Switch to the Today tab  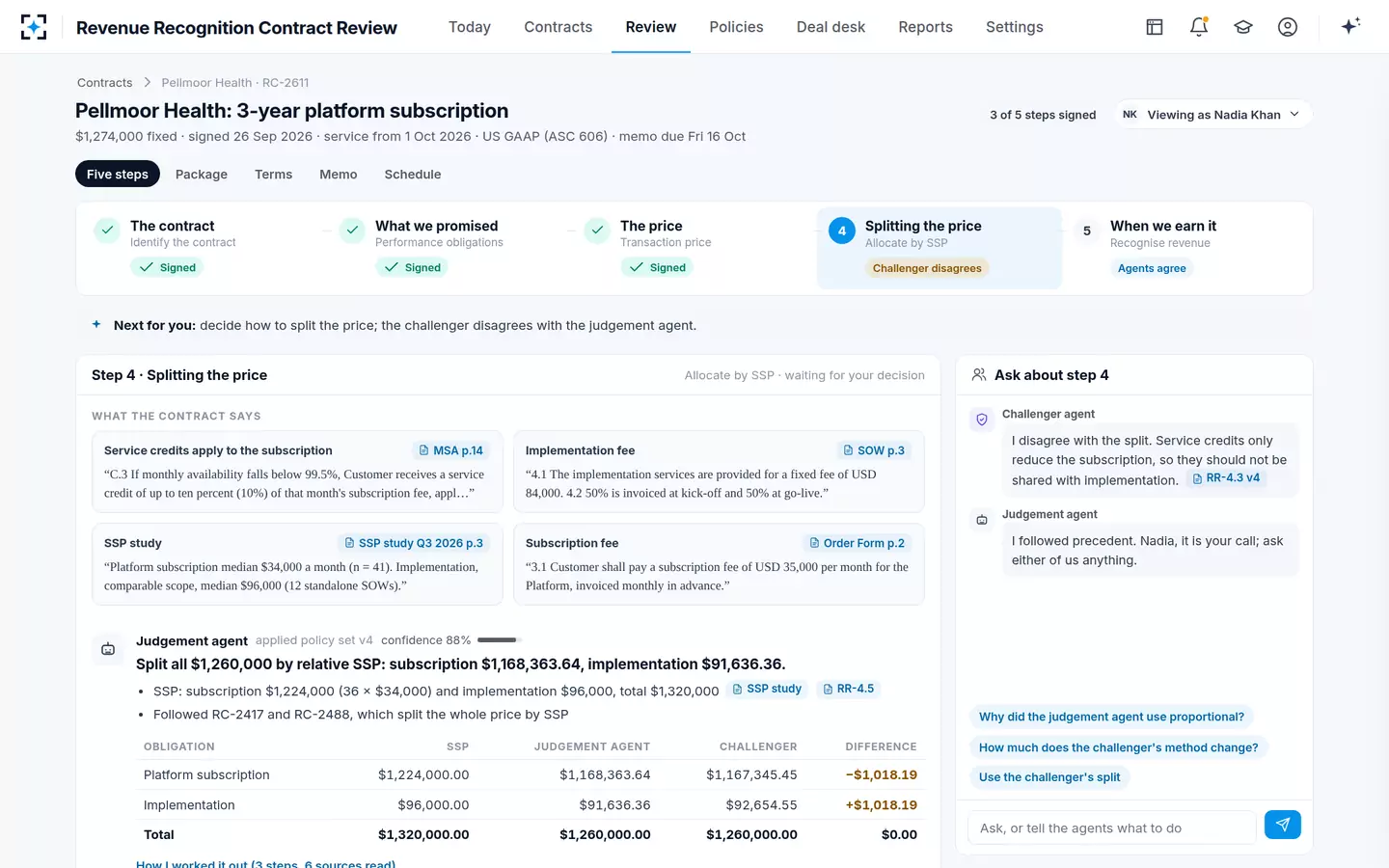[x=470, y=27]
